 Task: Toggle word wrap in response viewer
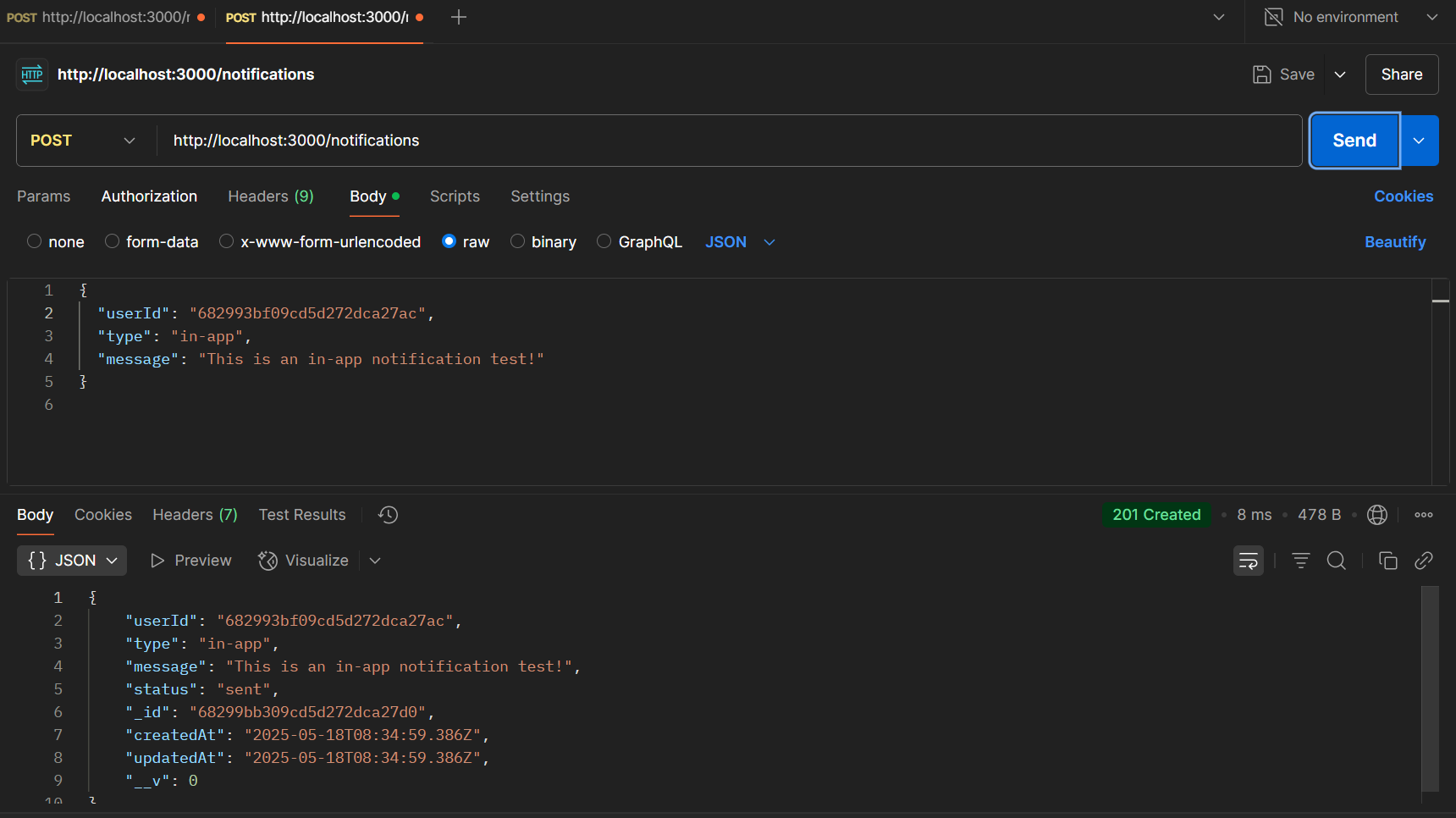[1249, 561]
